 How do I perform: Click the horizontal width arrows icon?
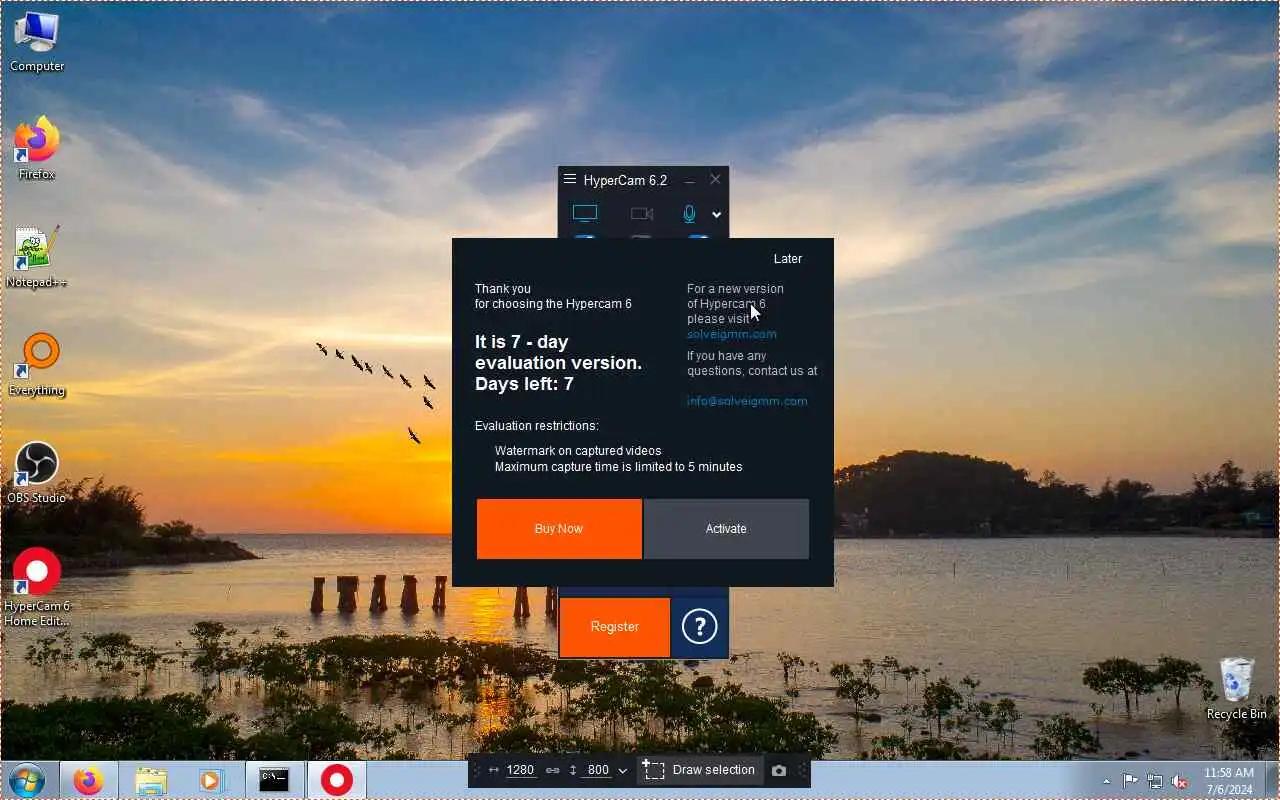pyautogui.click(x=494, y=770)
